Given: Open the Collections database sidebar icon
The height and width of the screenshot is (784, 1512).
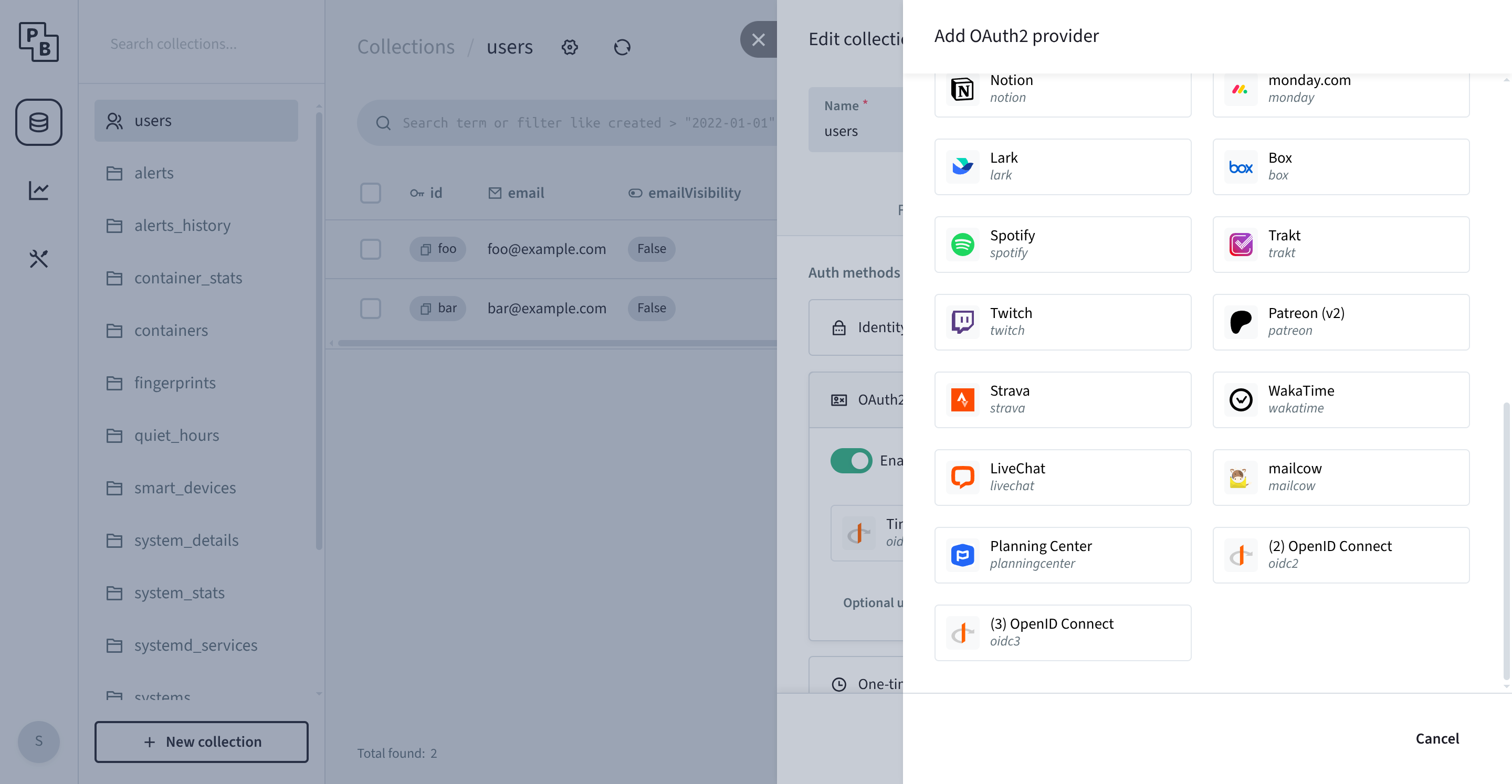Looking at the screenshot, I should click(x=39, y=122).
